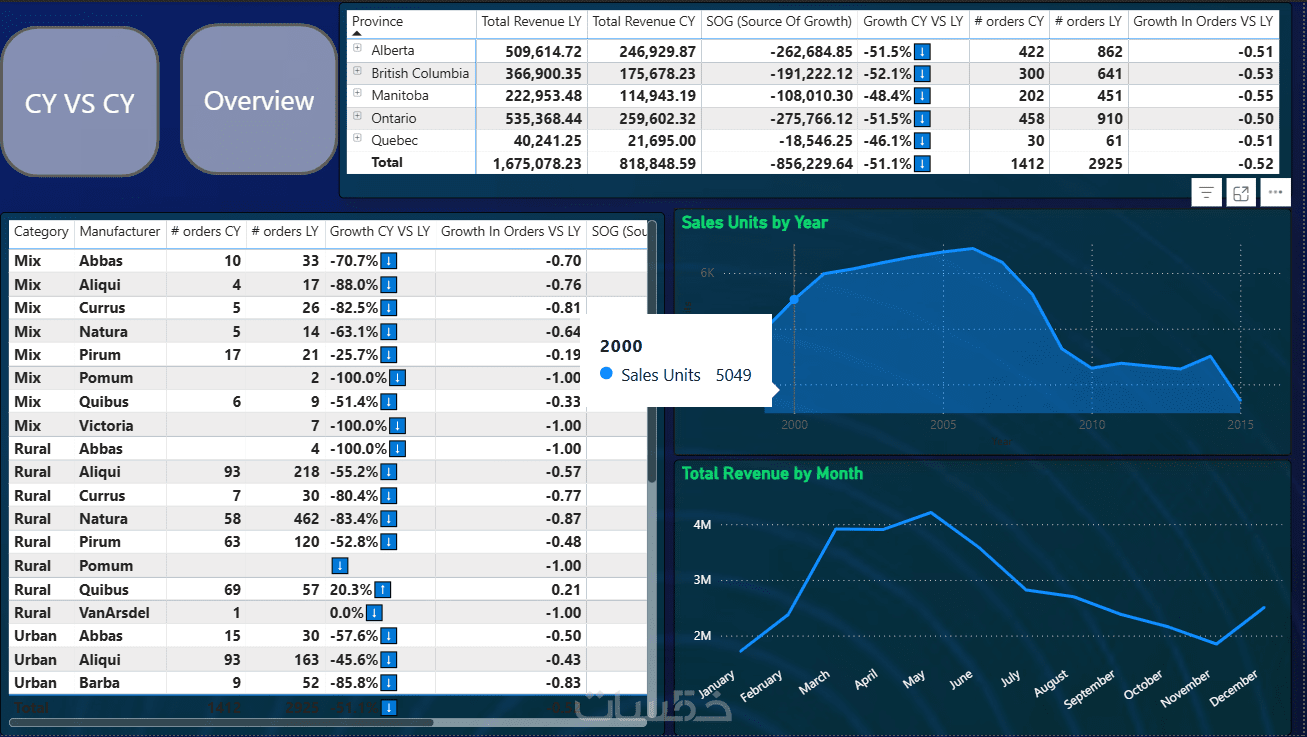Image resolution: width=1307 pixels, height=737 pixels.
Task: Expand the Alberta province row
Action: click(x=357, y=47)
